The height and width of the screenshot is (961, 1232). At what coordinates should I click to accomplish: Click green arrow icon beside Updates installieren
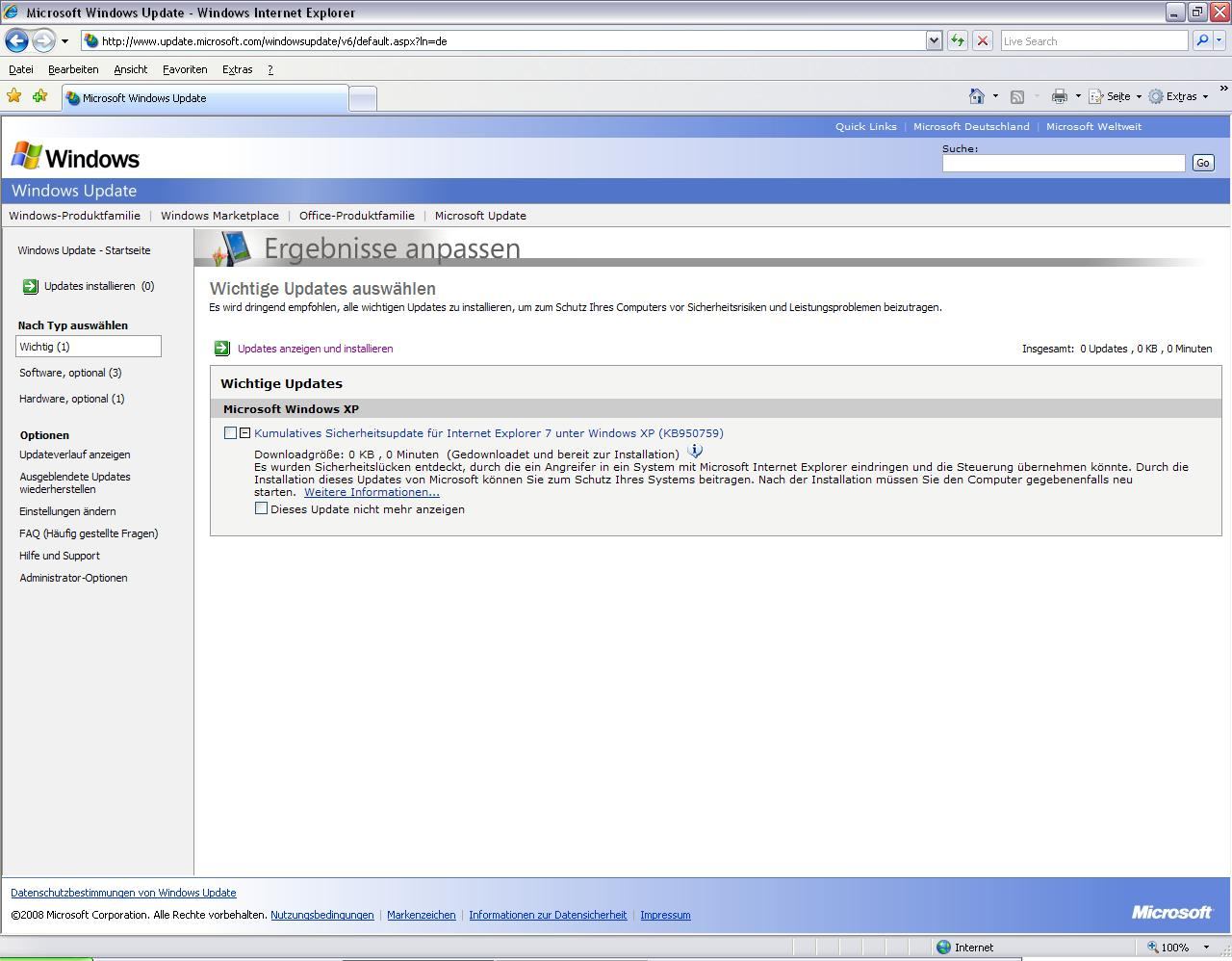(x=30, y=286)
